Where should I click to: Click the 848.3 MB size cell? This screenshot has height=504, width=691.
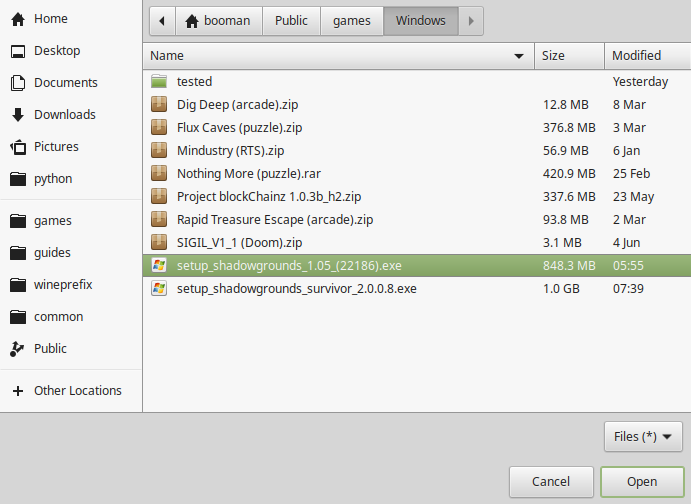569,266
